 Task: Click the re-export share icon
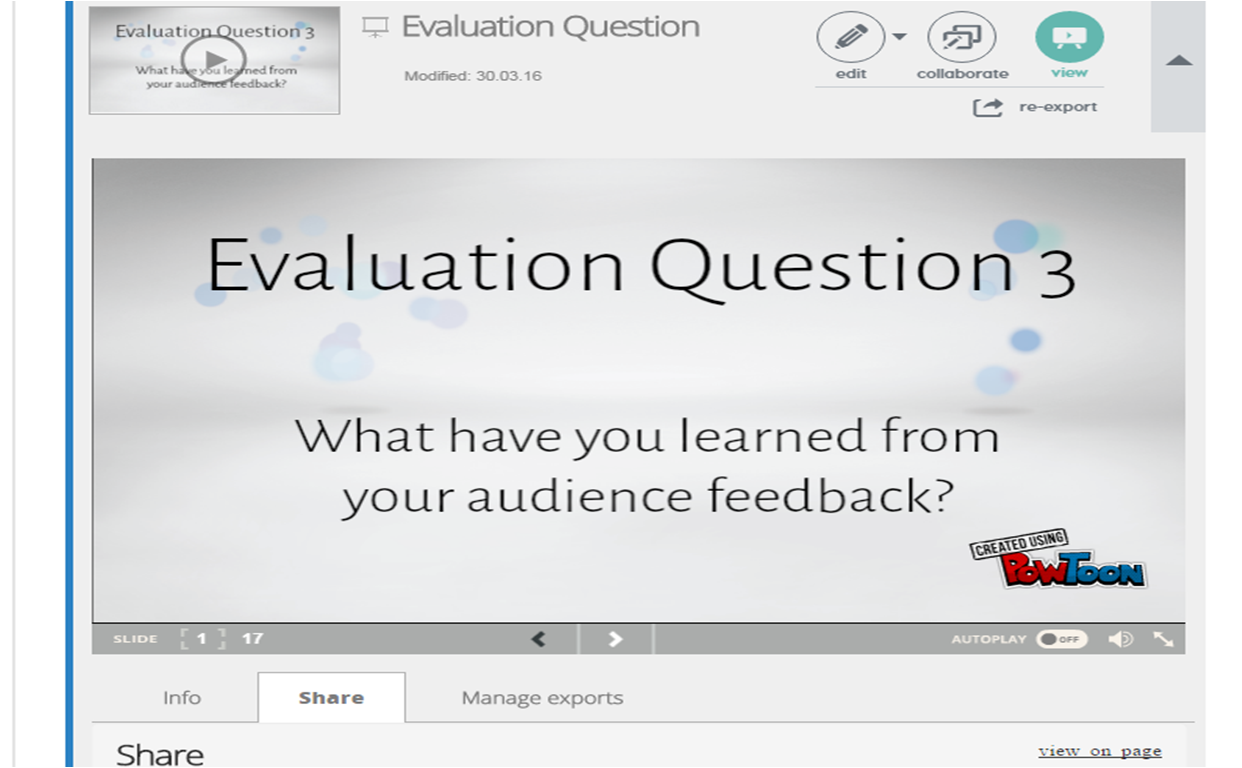coord(988,107)
